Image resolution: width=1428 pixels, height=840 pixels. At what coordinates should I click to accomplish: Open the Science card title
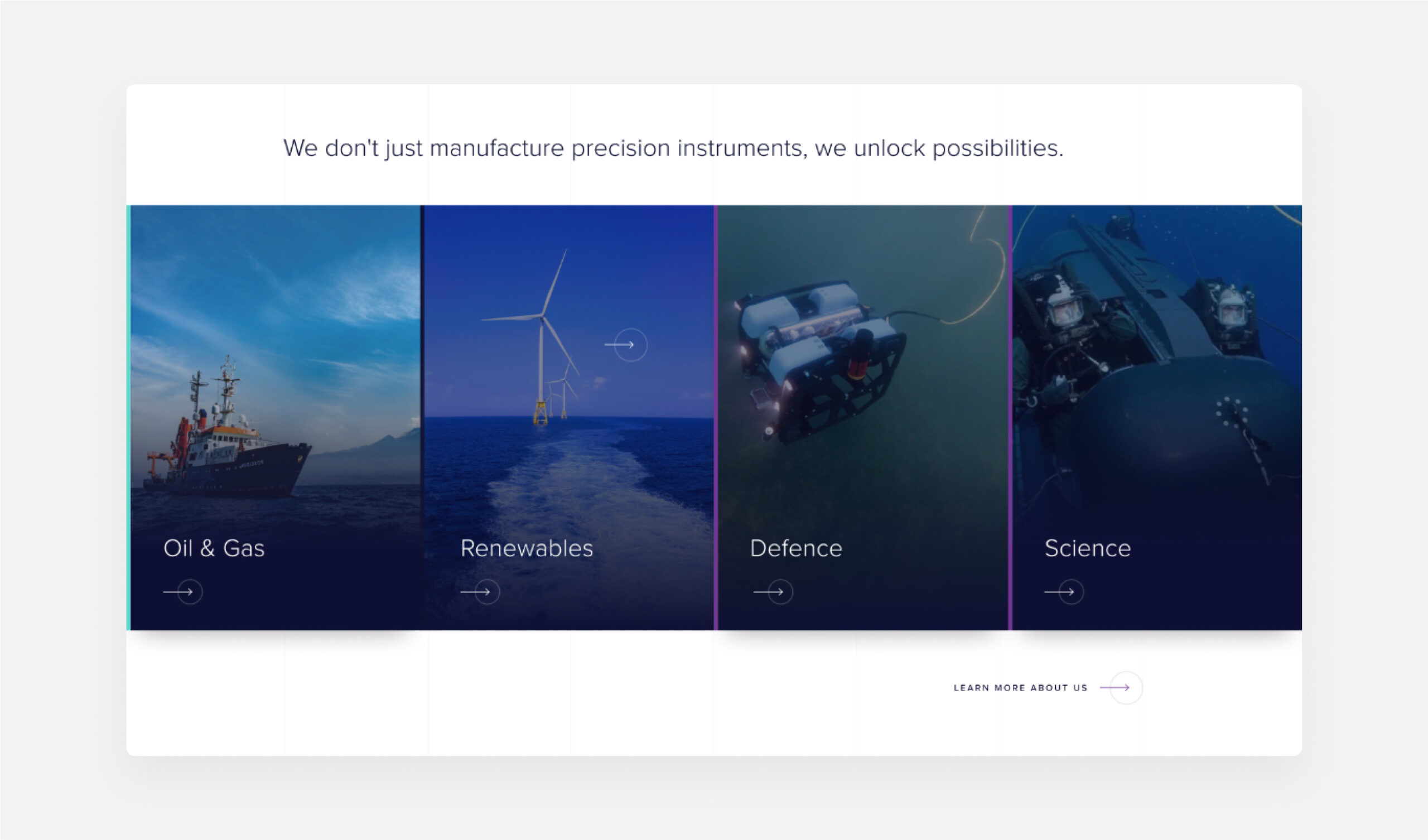click(x=1088, y=548)
